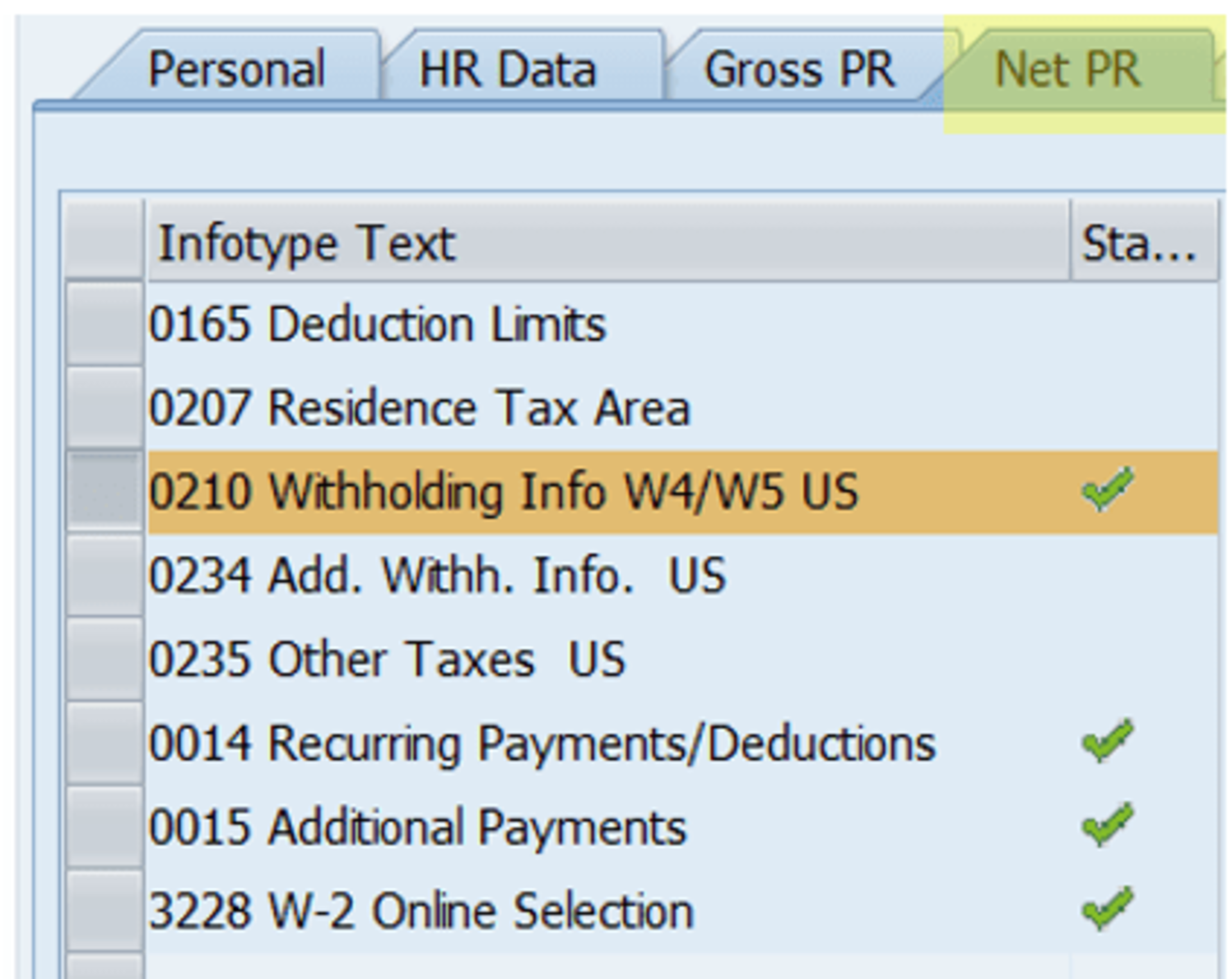
Task: Click the 0015 Additional Payments entry
Action: point(417,824)
